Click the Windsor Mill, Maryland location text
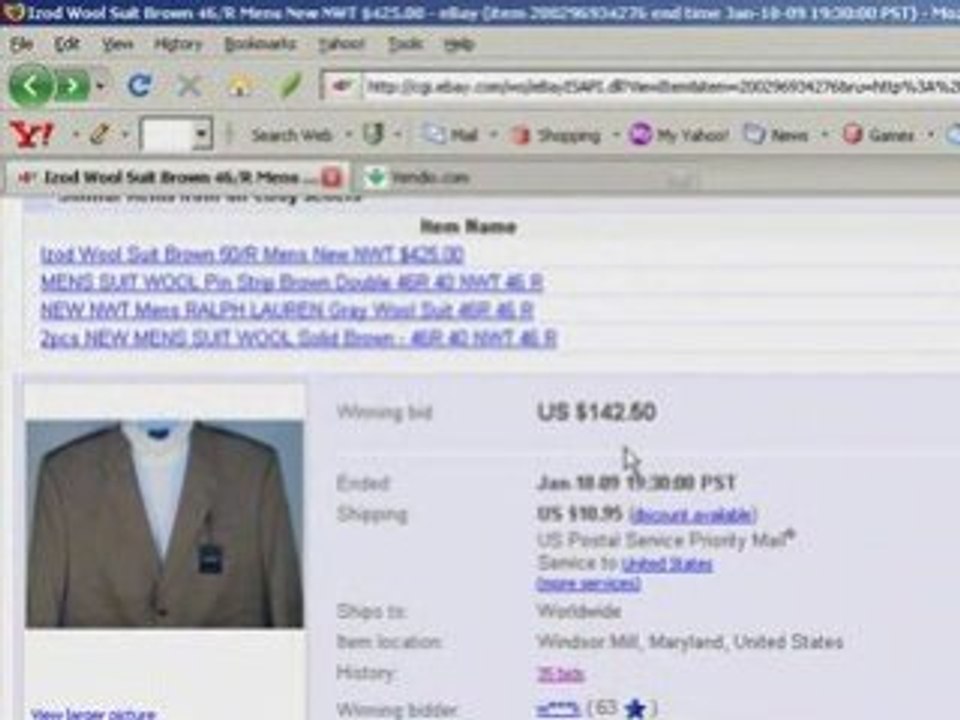Screen dimensions: 960x720 point(690,642)
